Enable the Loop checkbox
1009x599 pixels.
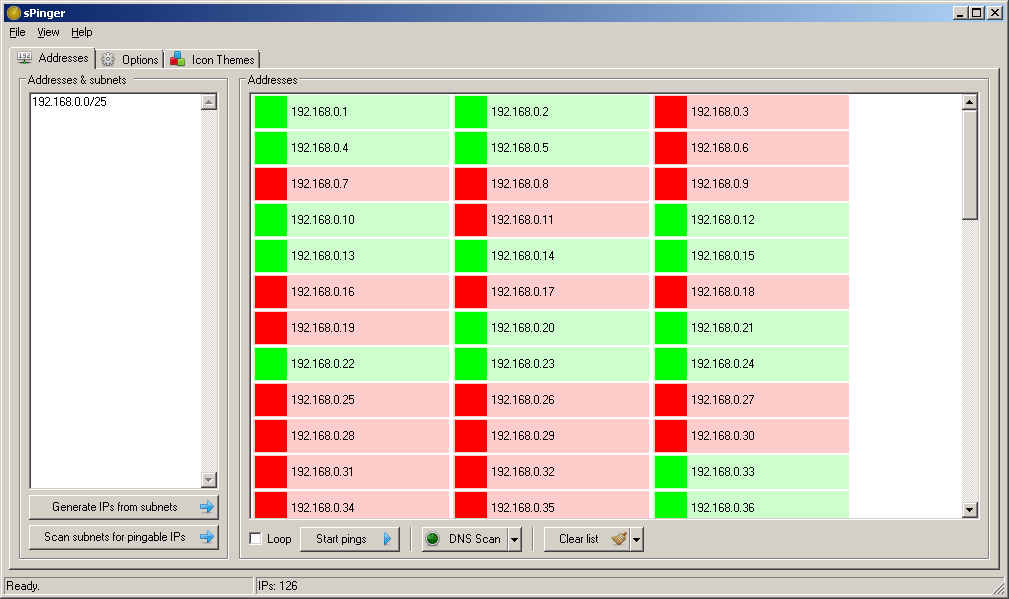point(255,539)
